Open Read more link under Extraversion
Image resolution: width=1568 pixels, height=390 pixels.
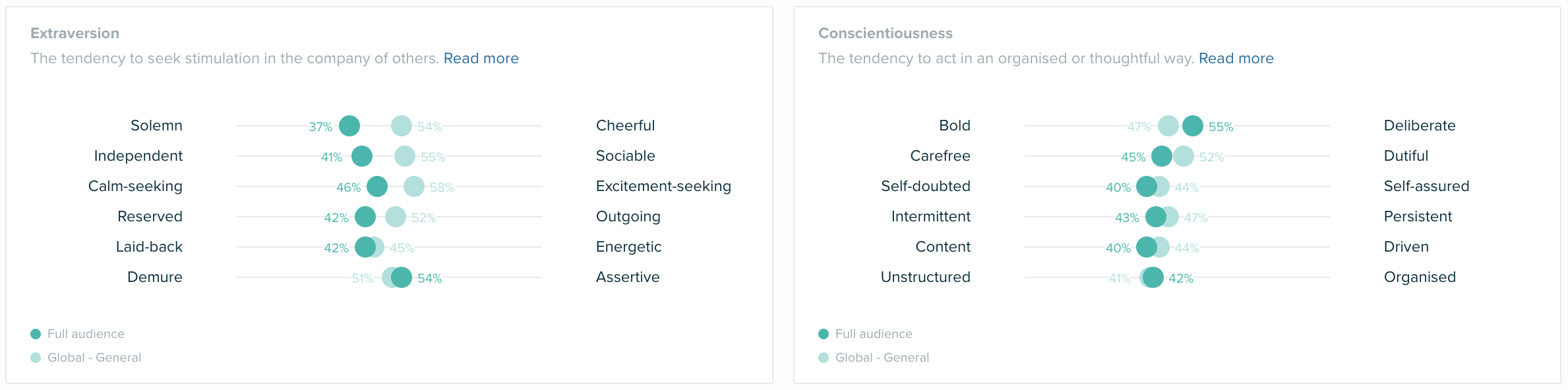coord(481,59)
